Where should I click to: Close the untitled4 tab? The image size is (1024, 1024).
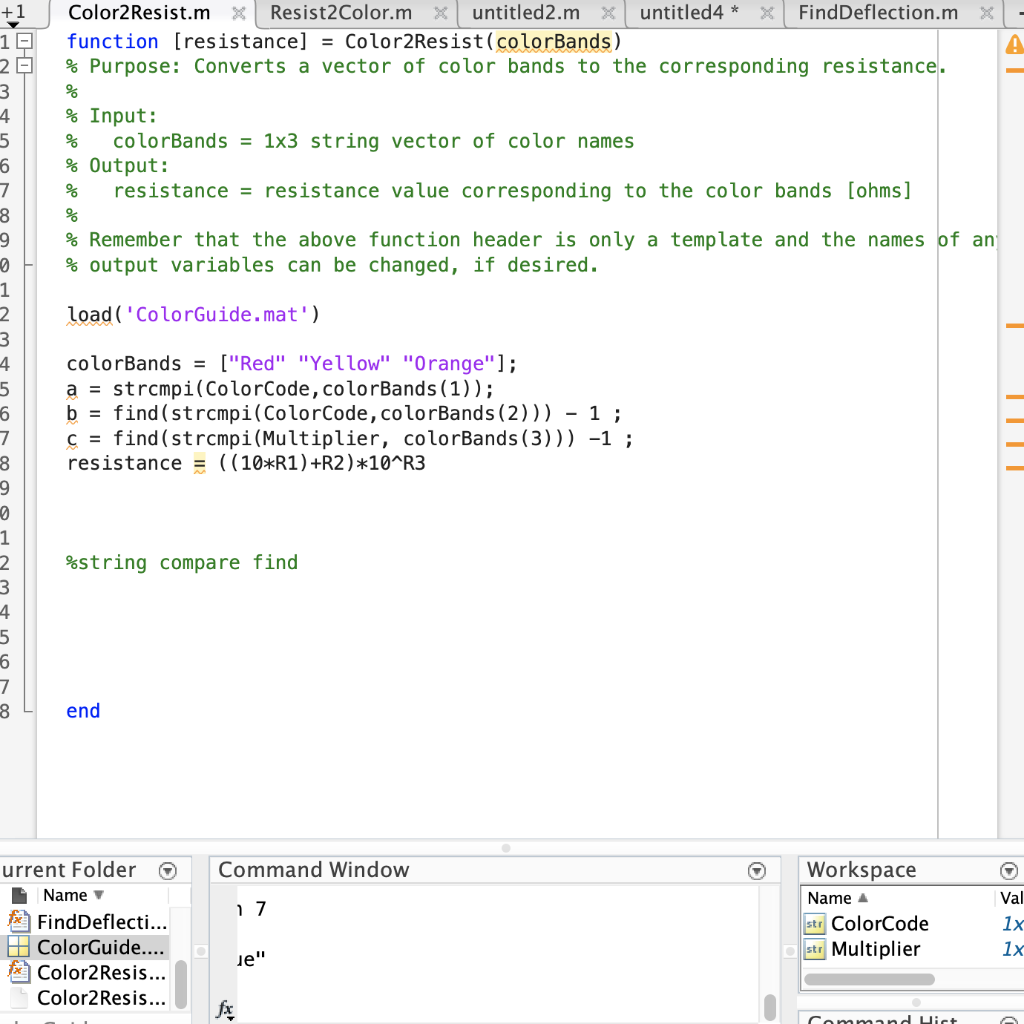(767, 13)
